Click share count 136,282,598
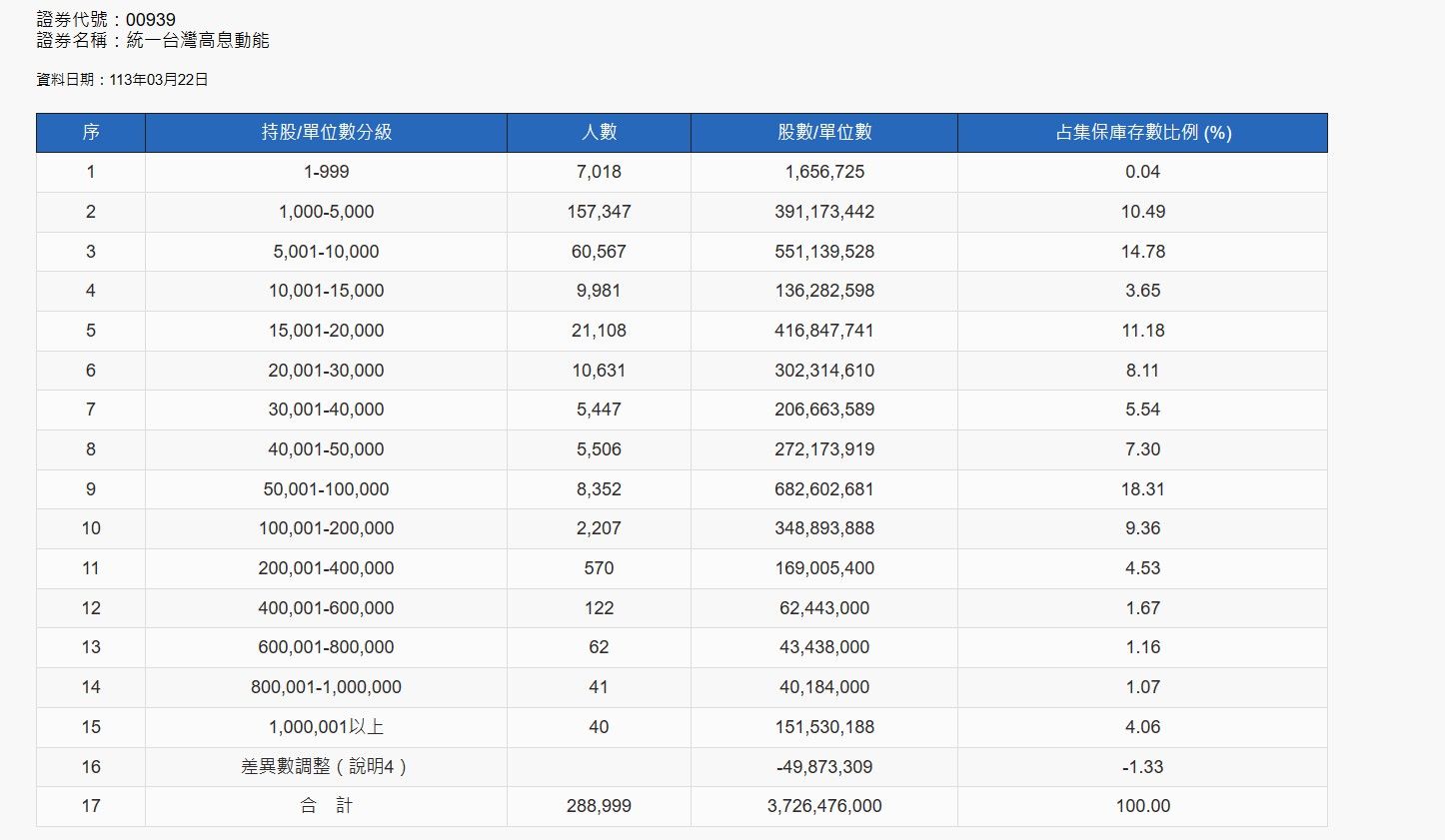Screen dimensions: 1445x840 click(824, 291)
